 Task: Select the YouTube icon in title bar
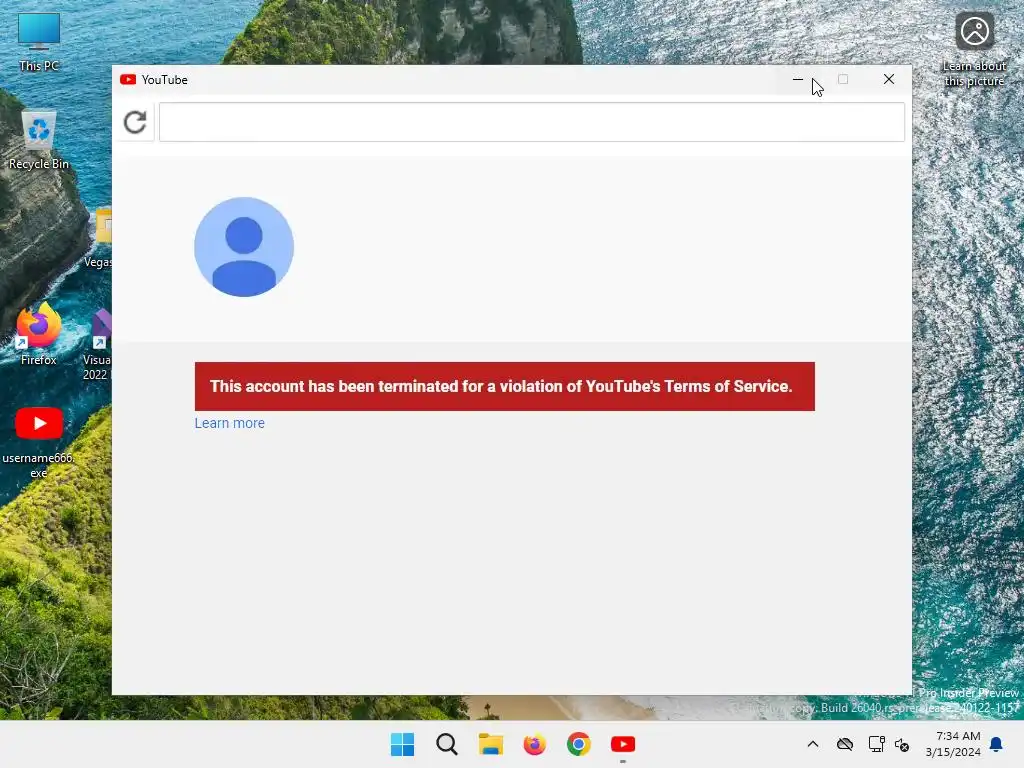coord(128,80)
